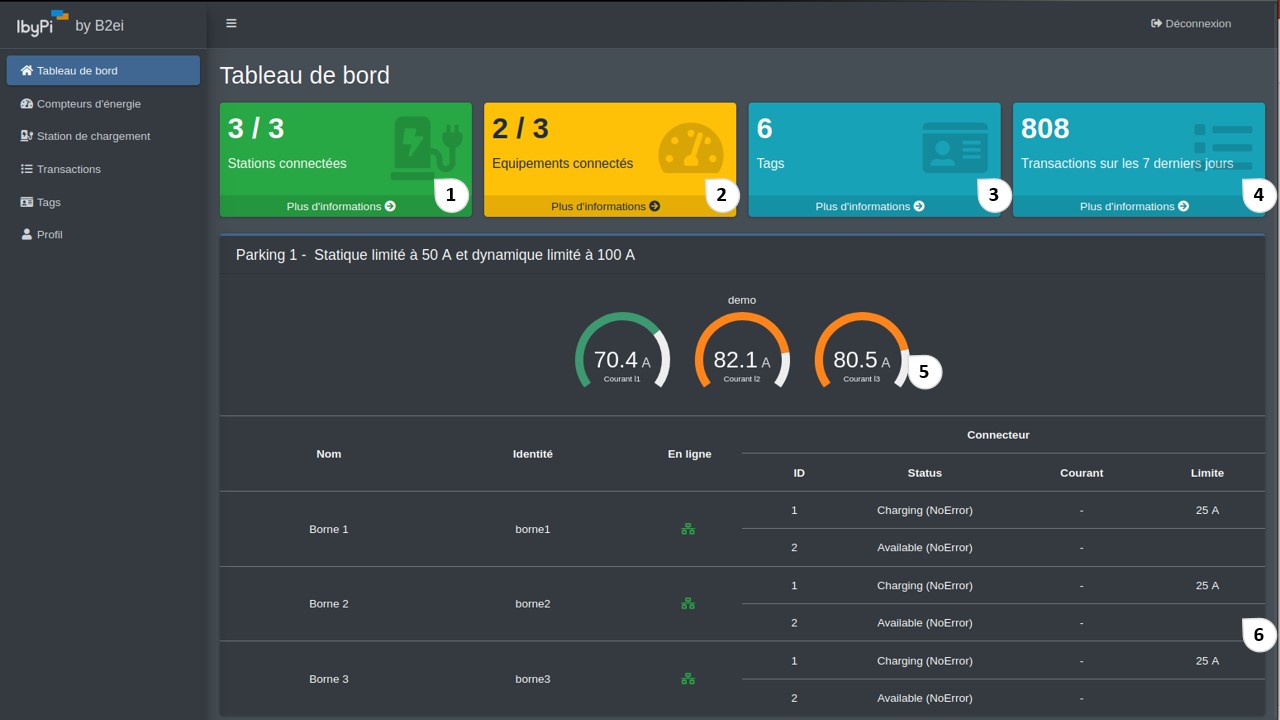
Task: Click the Déconnexion logout link
Action: coord(1191,23)
